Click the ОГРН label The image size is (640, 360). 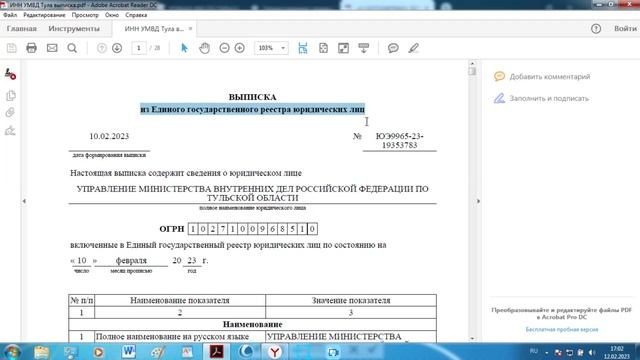(x=172, y=229)
